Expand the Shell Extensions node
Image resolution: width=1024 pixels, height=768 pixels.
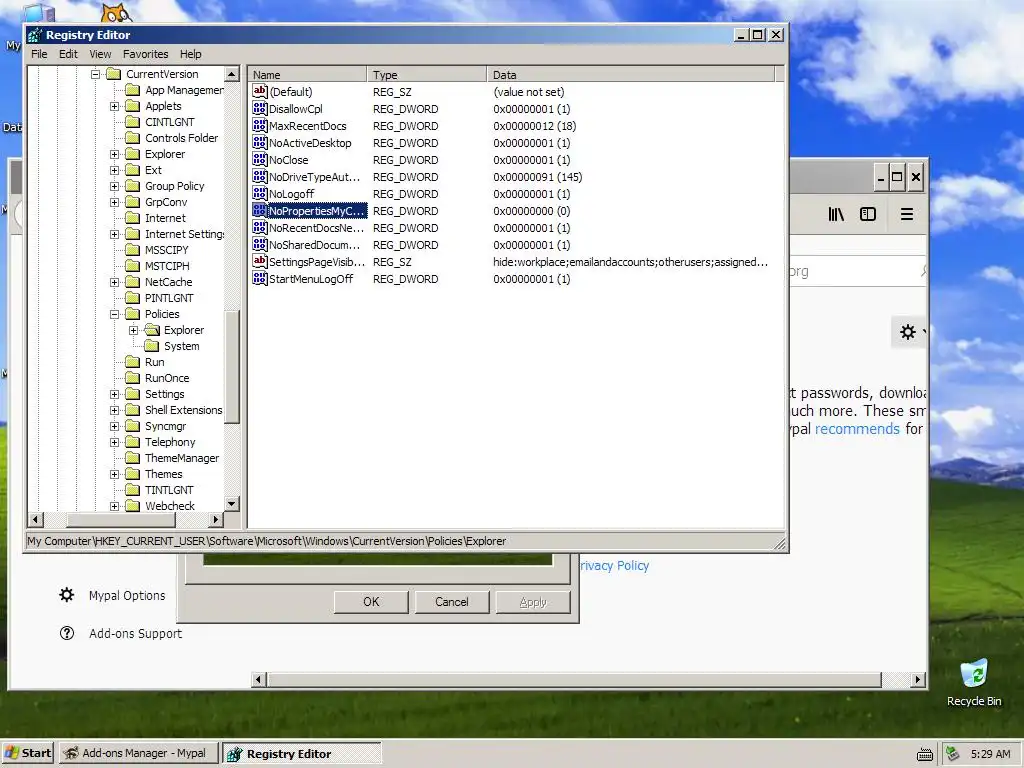tap(114, 410)
